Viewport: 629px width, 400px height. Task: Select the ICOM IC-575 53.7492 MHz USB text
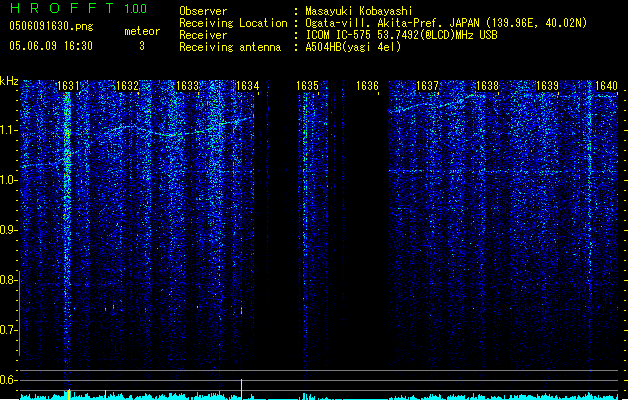click(401, 35)
